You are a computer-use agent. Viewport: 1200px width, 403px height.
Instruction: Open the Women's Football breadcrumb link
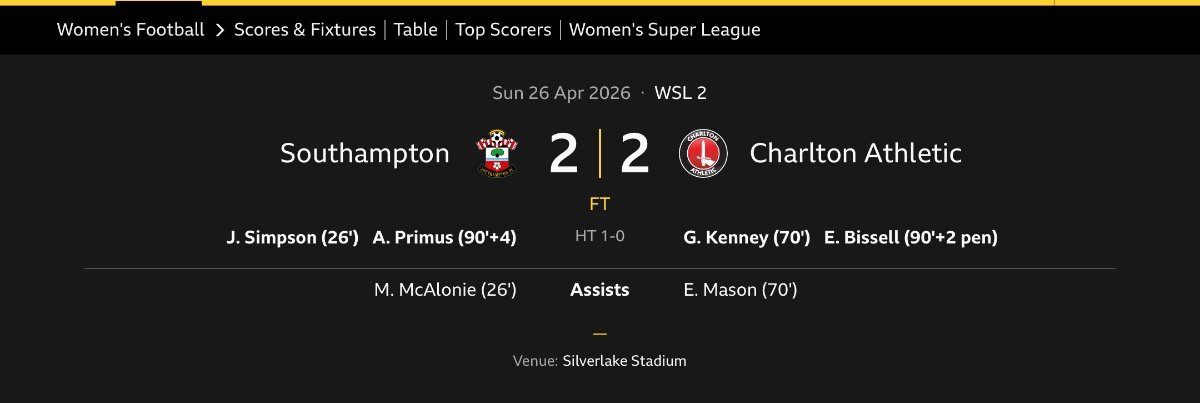pos(130,30)
